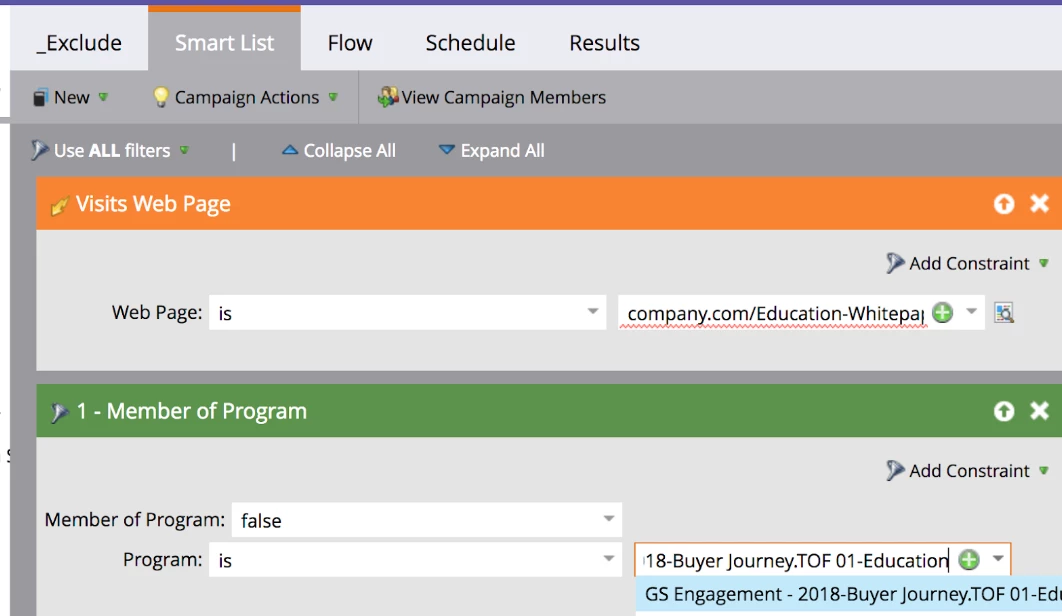Delete the Member of Program filter
This screenshot has width=1062, height=616.
(x=1040, y=411)
